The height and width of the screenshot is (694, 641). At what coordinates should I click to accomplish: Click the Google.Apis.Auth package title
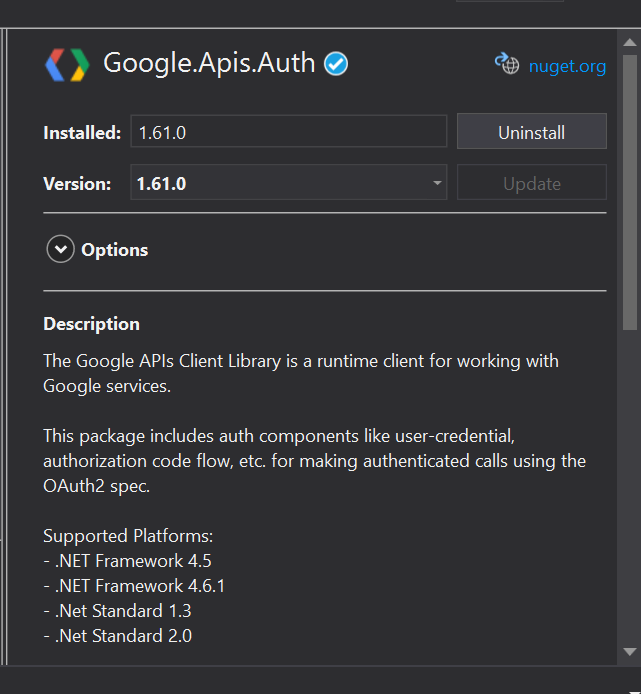209,63
